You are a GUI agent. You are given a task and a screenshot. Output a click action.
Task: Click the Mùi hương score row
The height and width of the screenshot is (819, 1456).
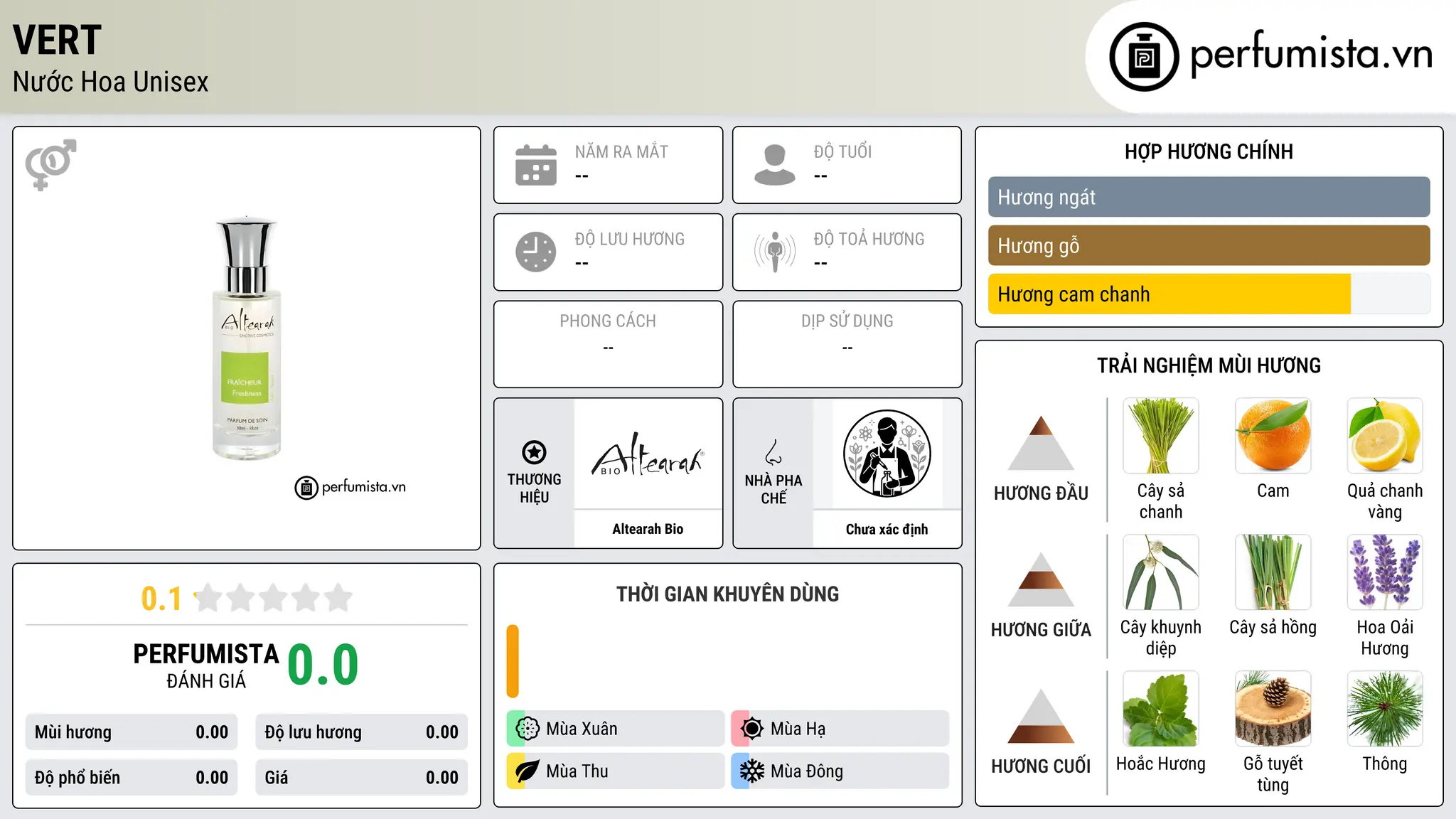pos(132,732)
